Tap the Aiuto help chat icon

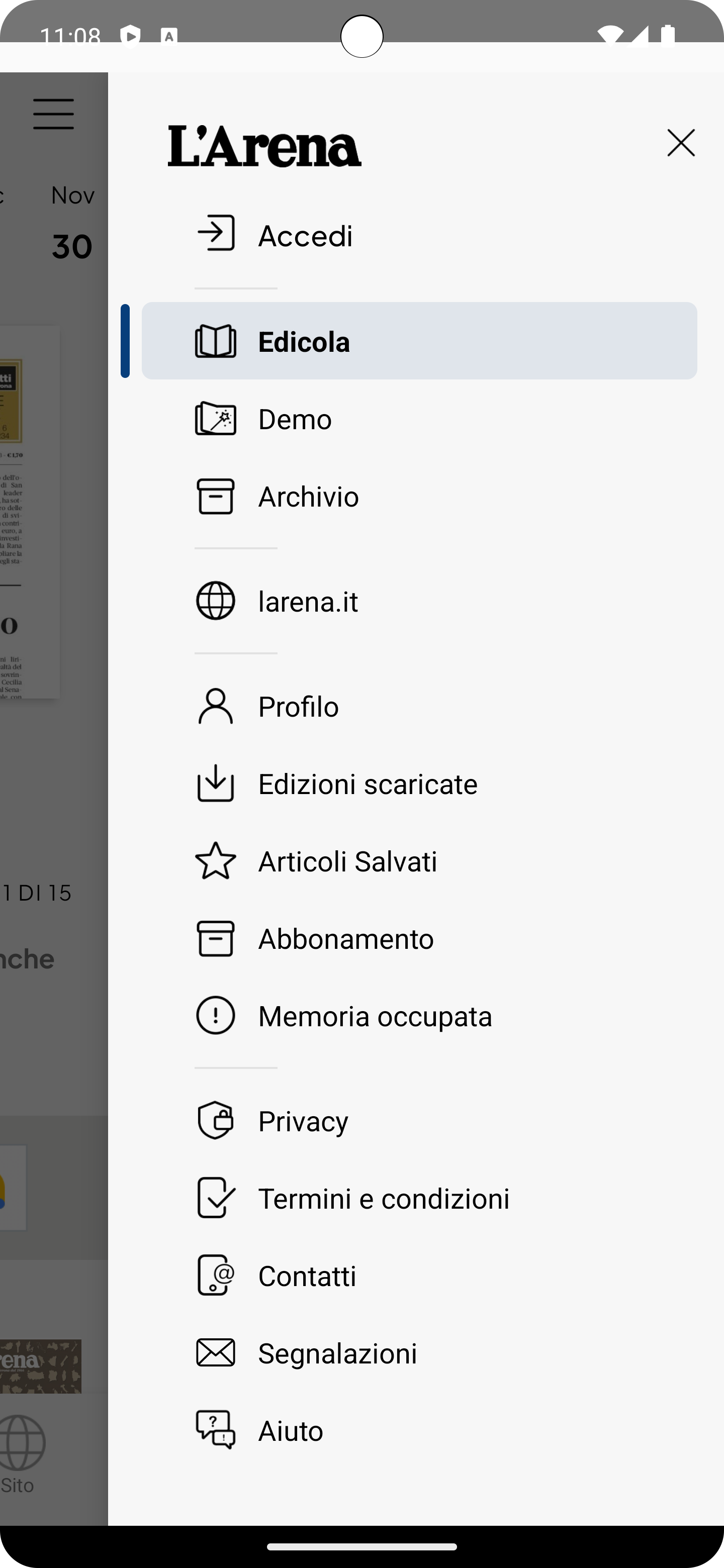click(216, 1430)
